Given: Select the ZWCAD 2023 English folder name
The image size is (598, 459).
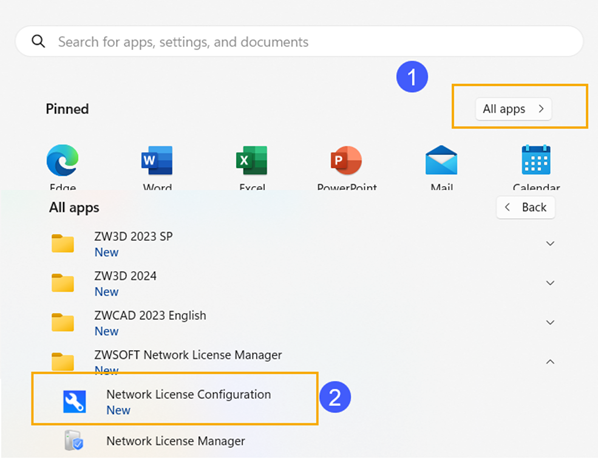Looking at the screenshot, I should point(150,316).
